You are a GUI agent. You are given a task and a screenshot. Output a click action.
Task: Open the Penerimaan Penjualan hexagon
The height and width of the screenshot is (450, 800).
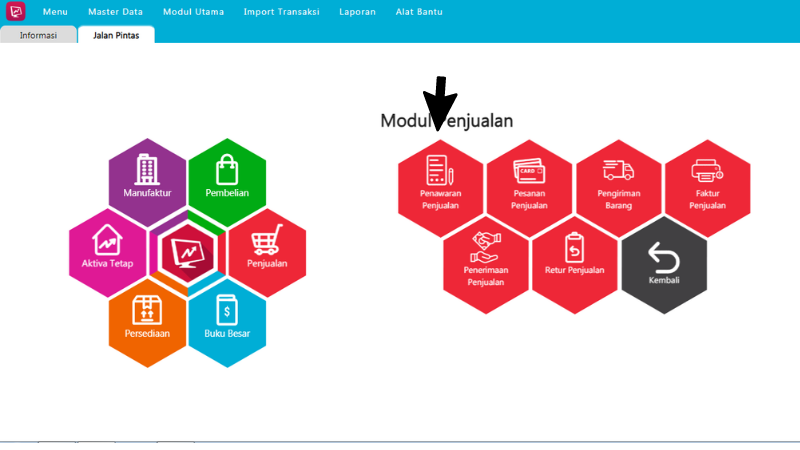point(485,263)
